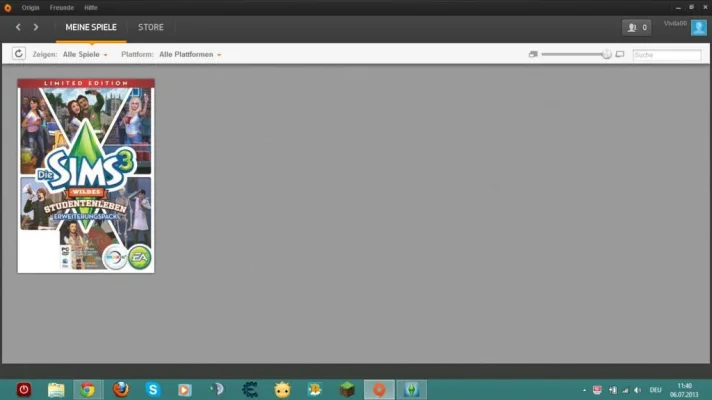Show hidden tray icons arrow
Viewport: 712px width, 400px height.
pos(584,390)
